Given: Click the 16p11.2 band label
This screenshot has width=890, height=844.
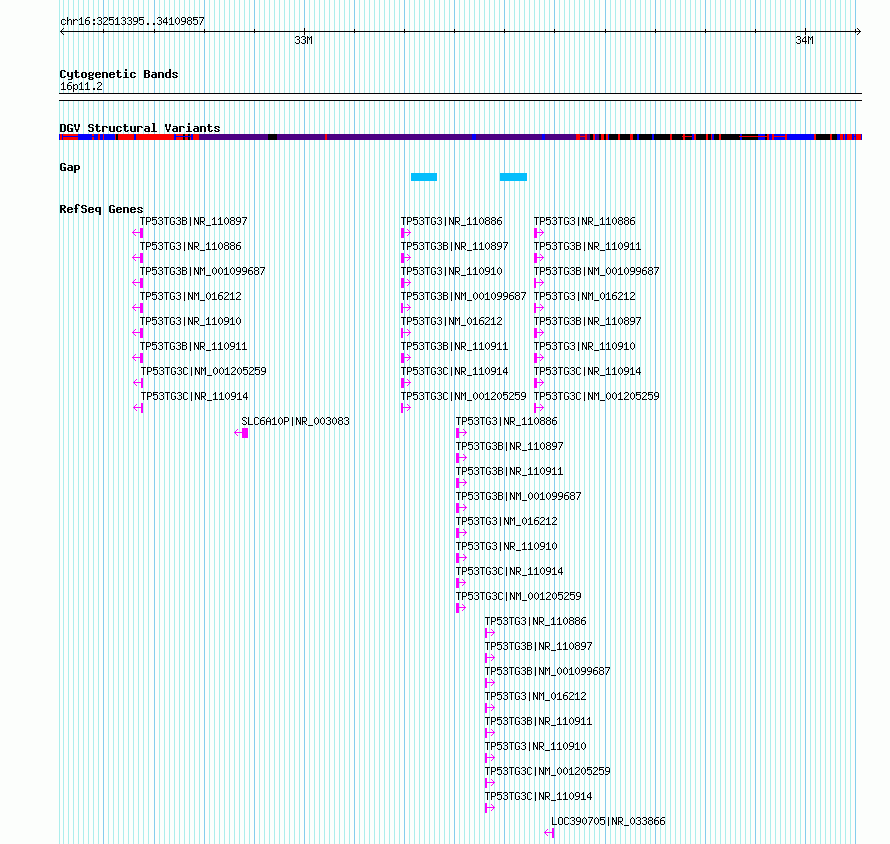Looking at the screenshot, I should coord(81,86).
